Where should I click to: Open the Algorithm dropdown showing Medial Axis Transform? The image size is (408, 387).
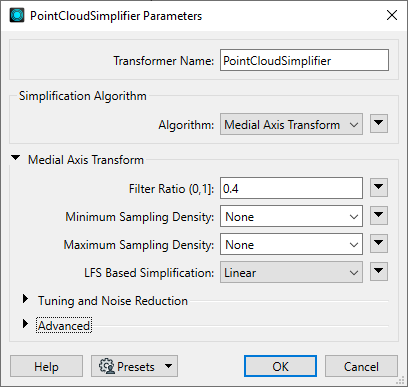(291, 124)
